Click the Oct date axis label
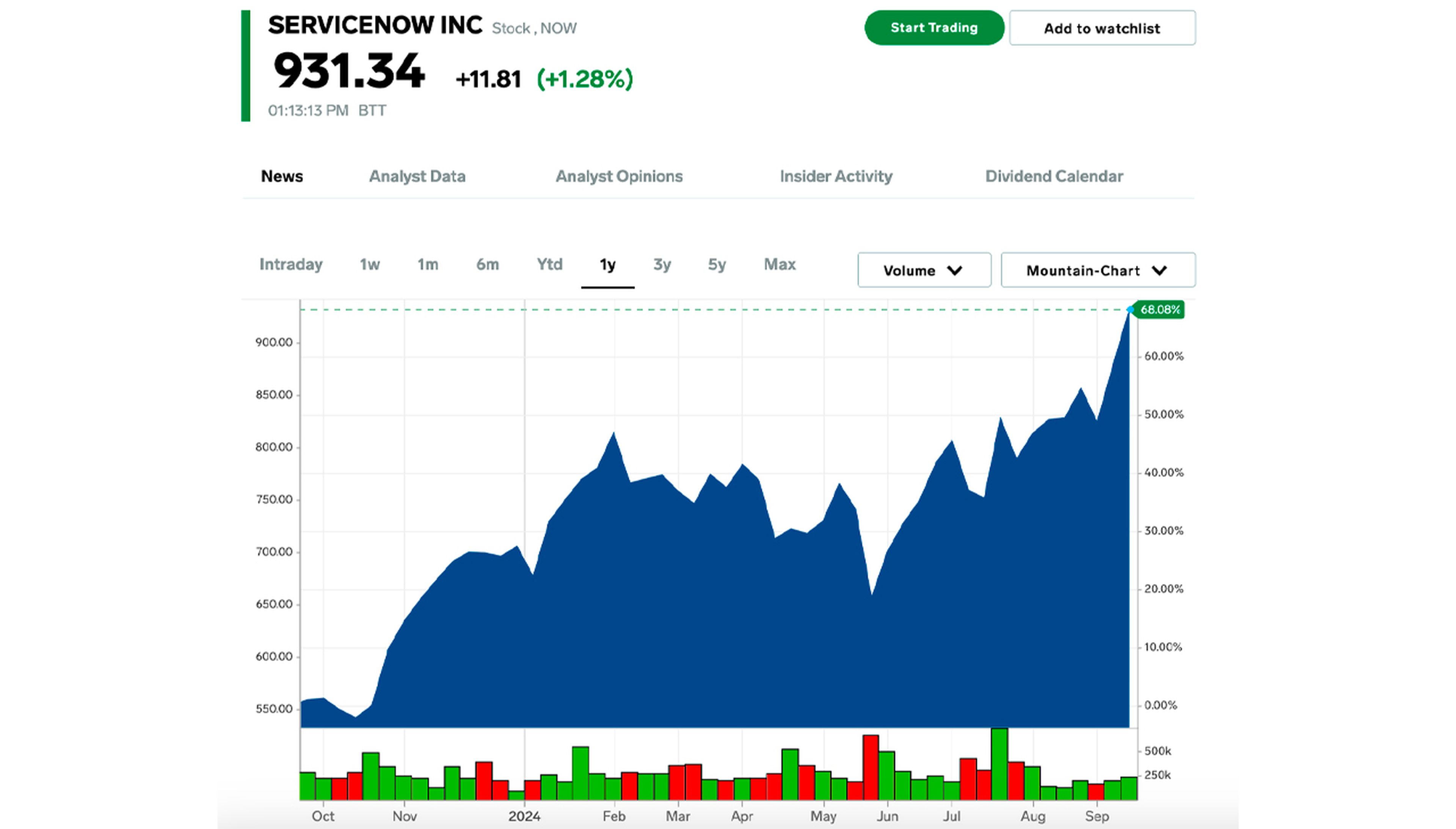The width and height of the screenshot is (1456, 829). (x=323, y=816)
